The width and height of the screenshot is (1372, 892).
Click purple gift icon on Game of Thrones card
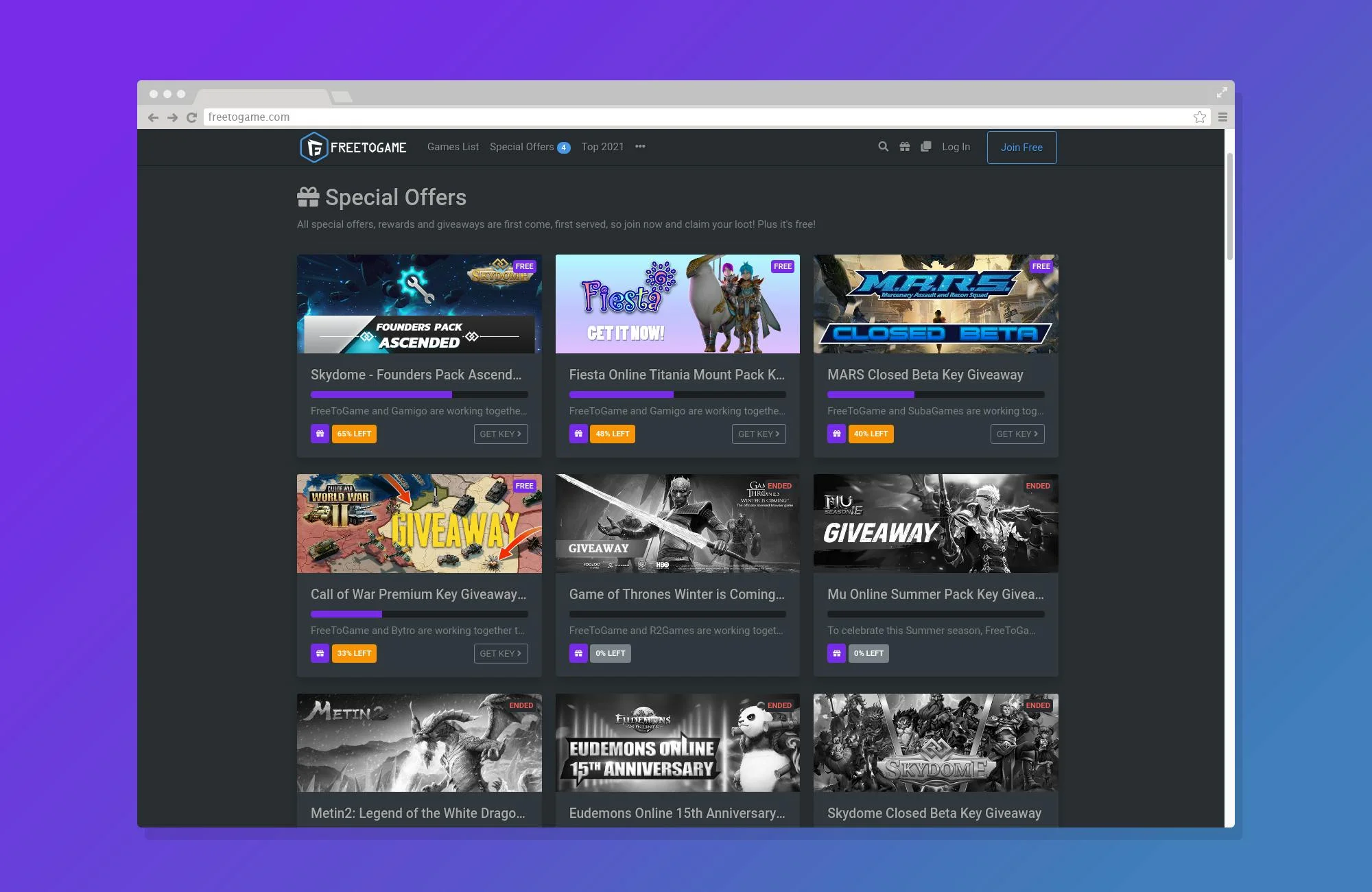578,653
